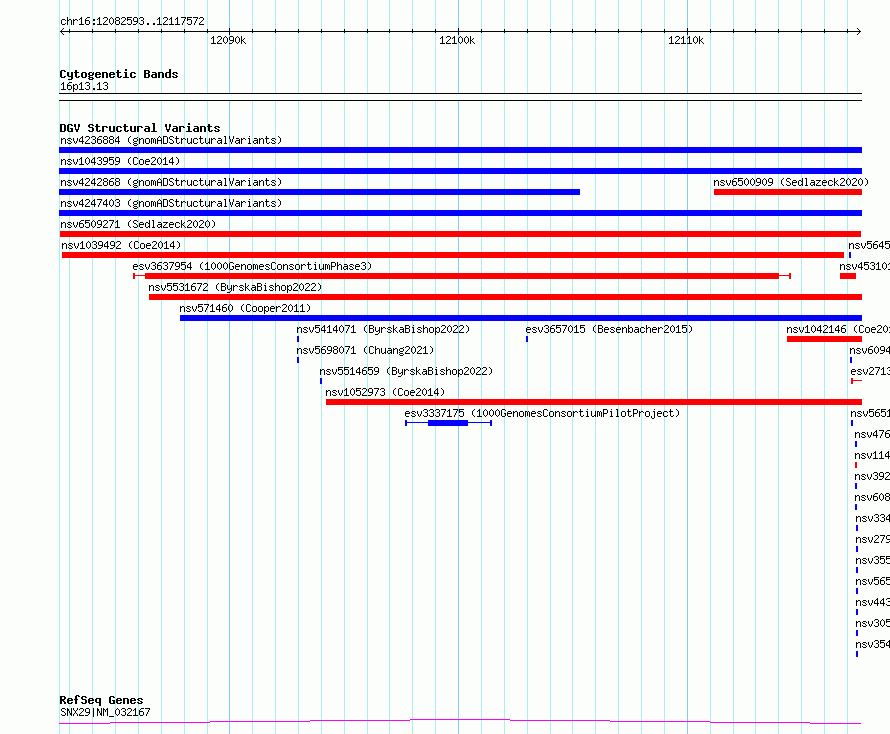Open nsv5531672 (ByrskaBishop2022) variant label
The image size is (890, 734).
point(235,287)
